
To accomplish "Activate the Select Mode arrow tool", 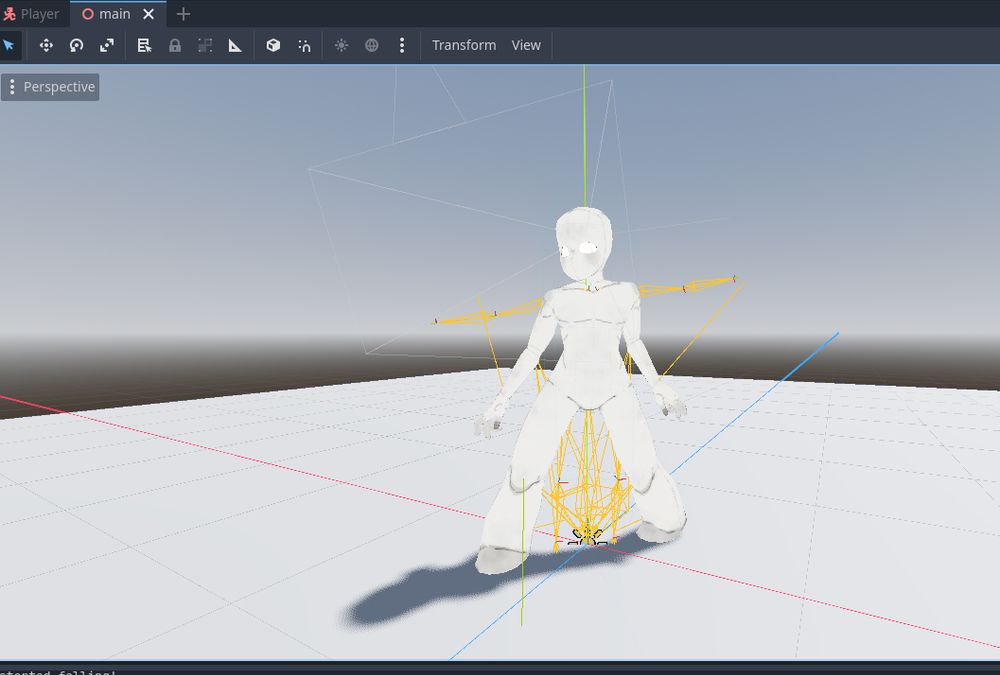I will 9,45.
